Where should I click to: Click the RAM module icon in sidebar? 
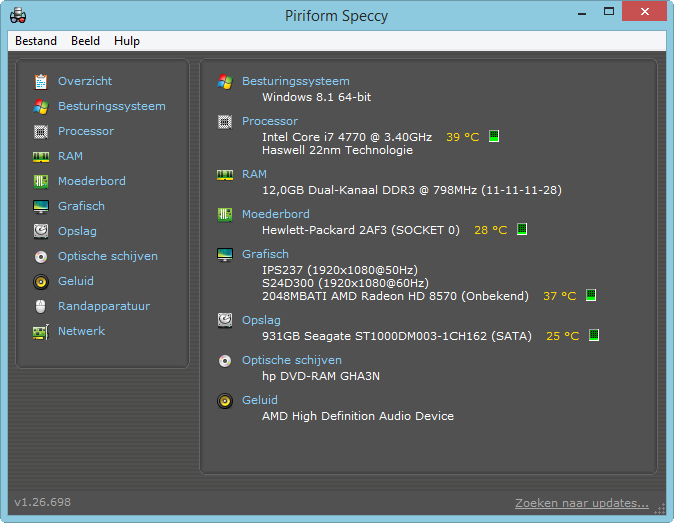[41, 156]
